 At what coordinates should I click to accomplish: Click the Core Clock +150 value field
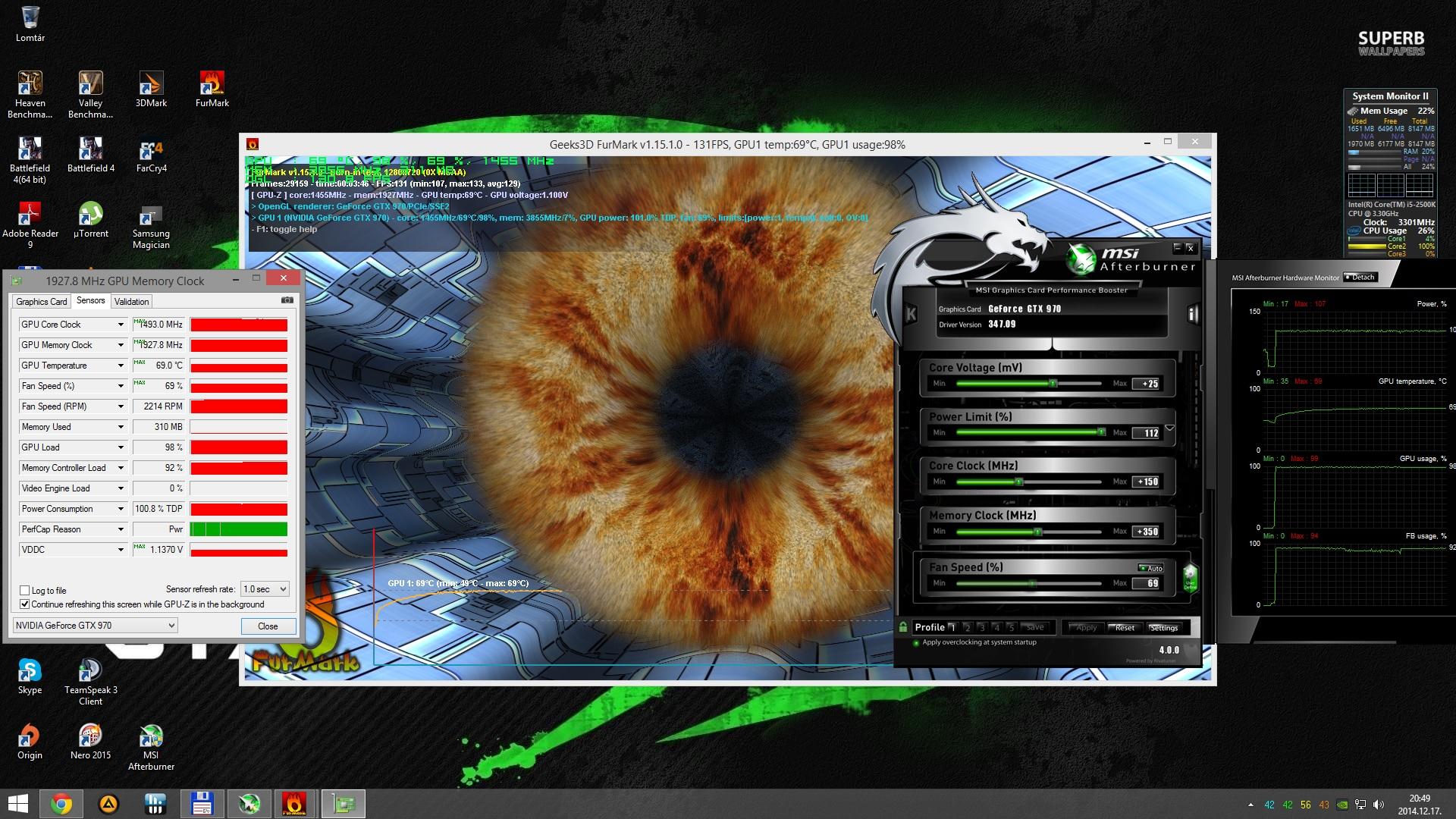coord(1146,482)
